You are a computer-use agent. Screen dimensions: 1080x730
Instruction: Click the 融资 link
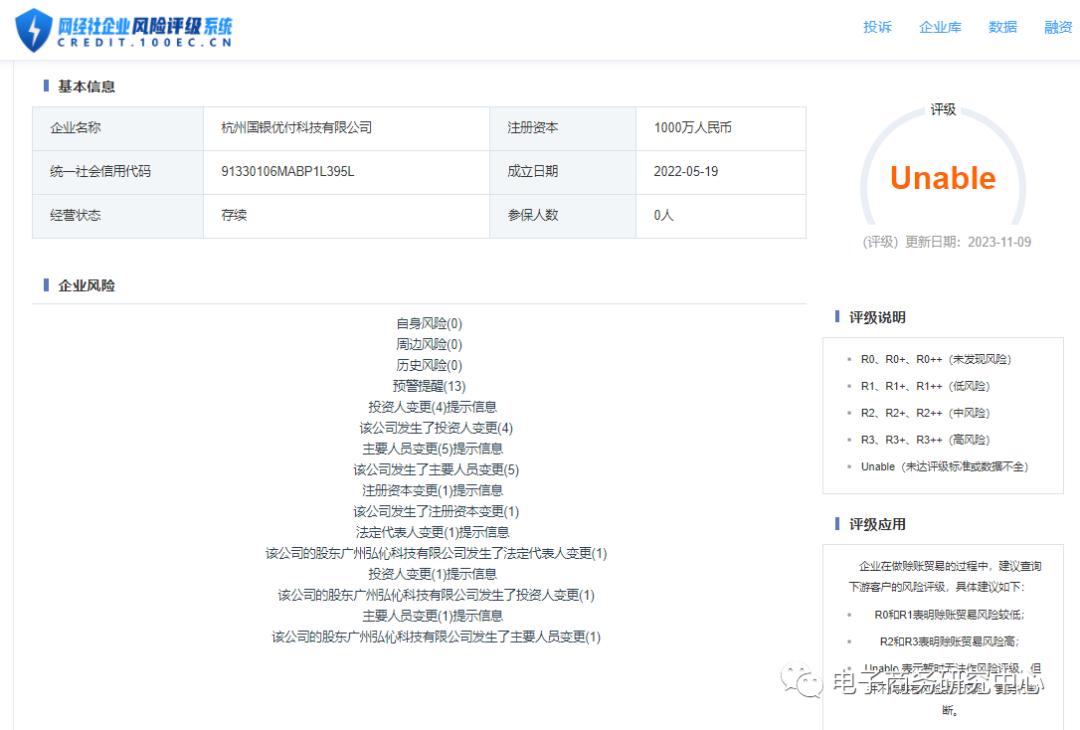coord(1058,28)
